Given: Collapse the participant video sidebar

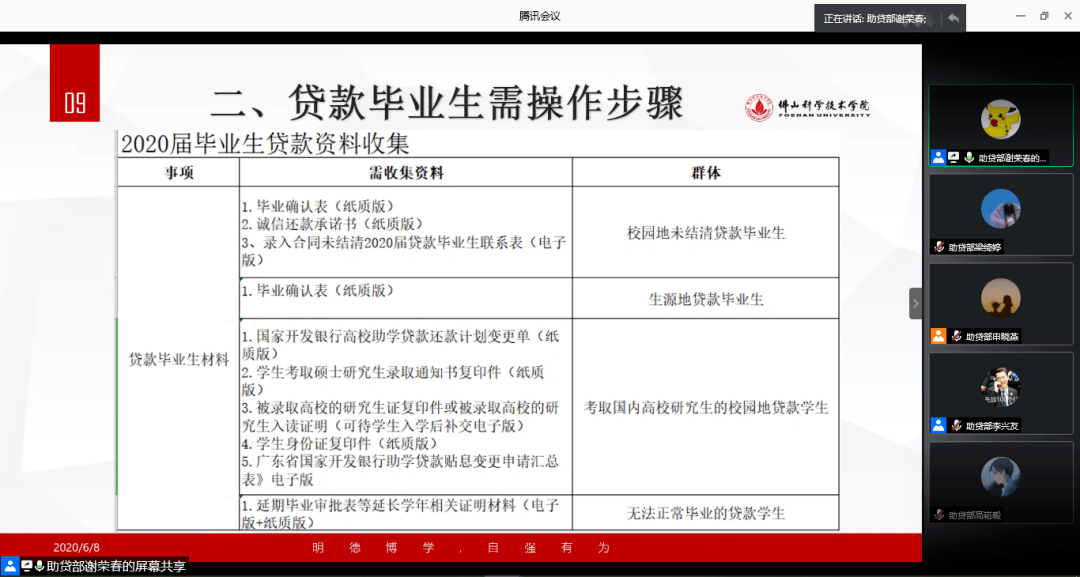Looking at the screenshot, I should 915,303.
